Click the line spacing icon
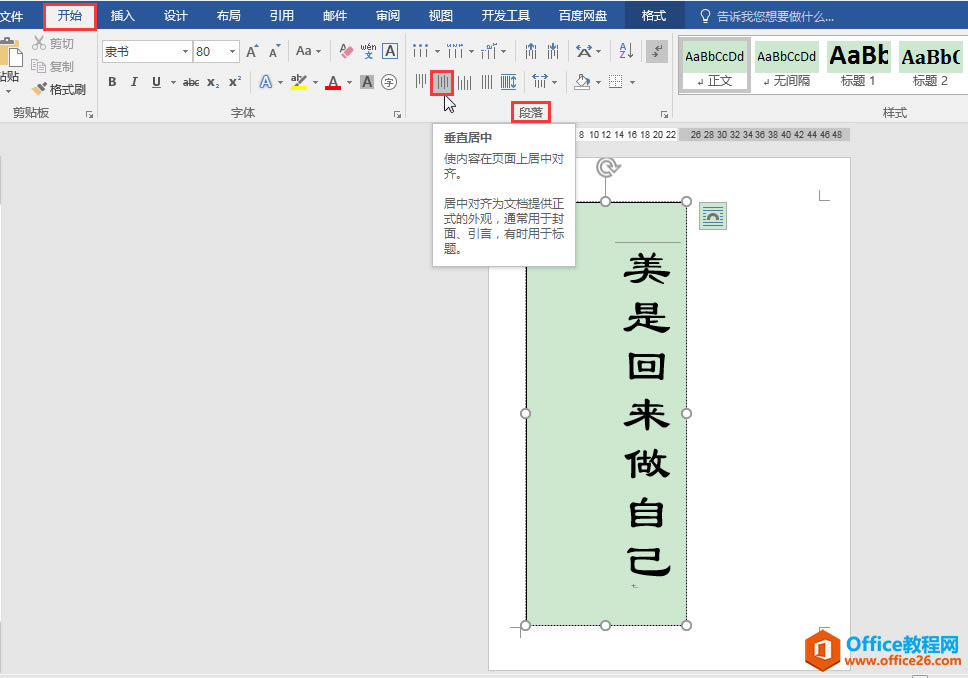The width and height of the screenshot is (968, 678). [x=540, y=82]
